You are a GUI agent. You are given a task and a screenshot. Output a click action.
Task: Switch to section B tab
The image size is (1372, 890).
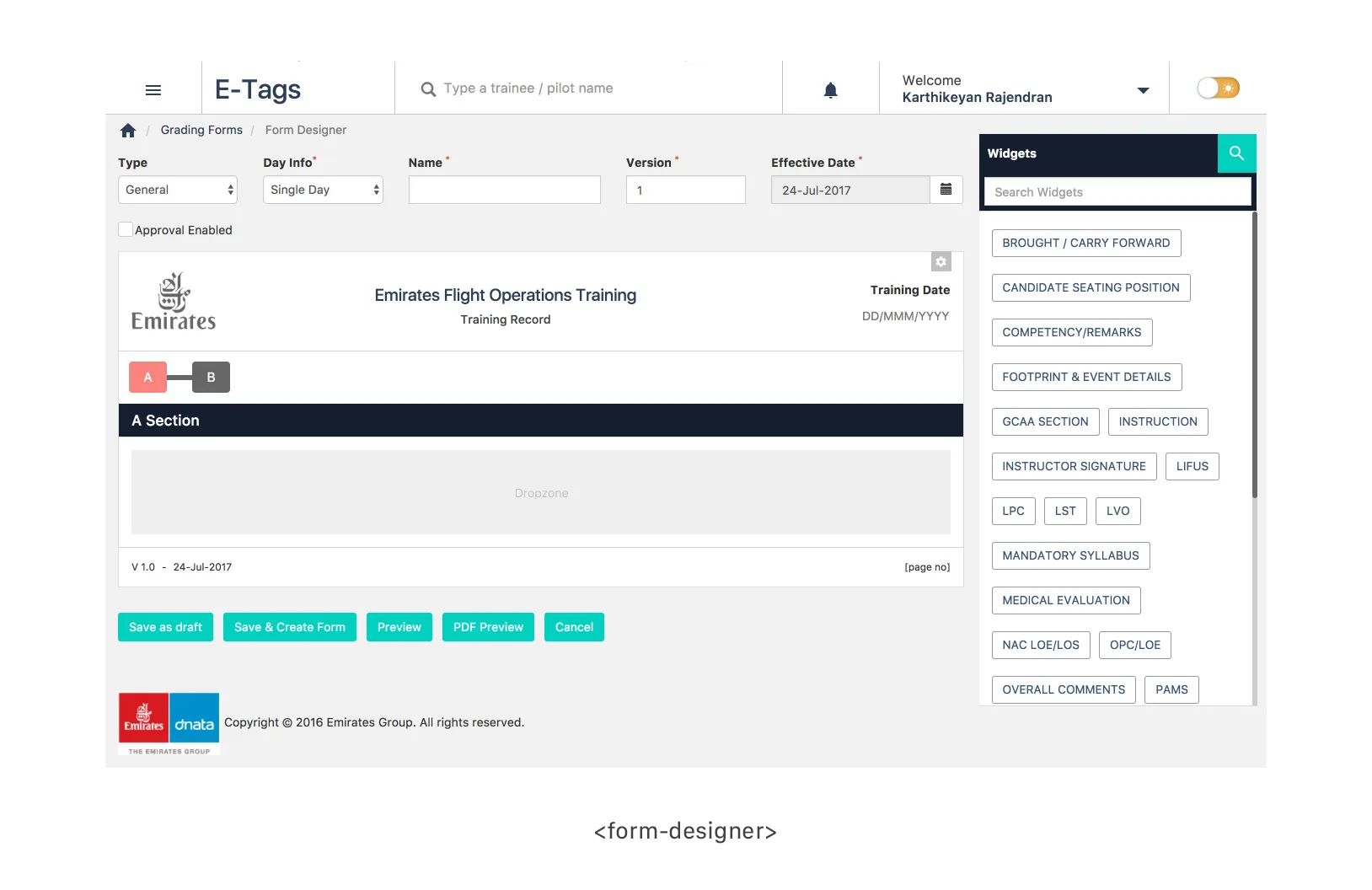click(x=211, y=377)
